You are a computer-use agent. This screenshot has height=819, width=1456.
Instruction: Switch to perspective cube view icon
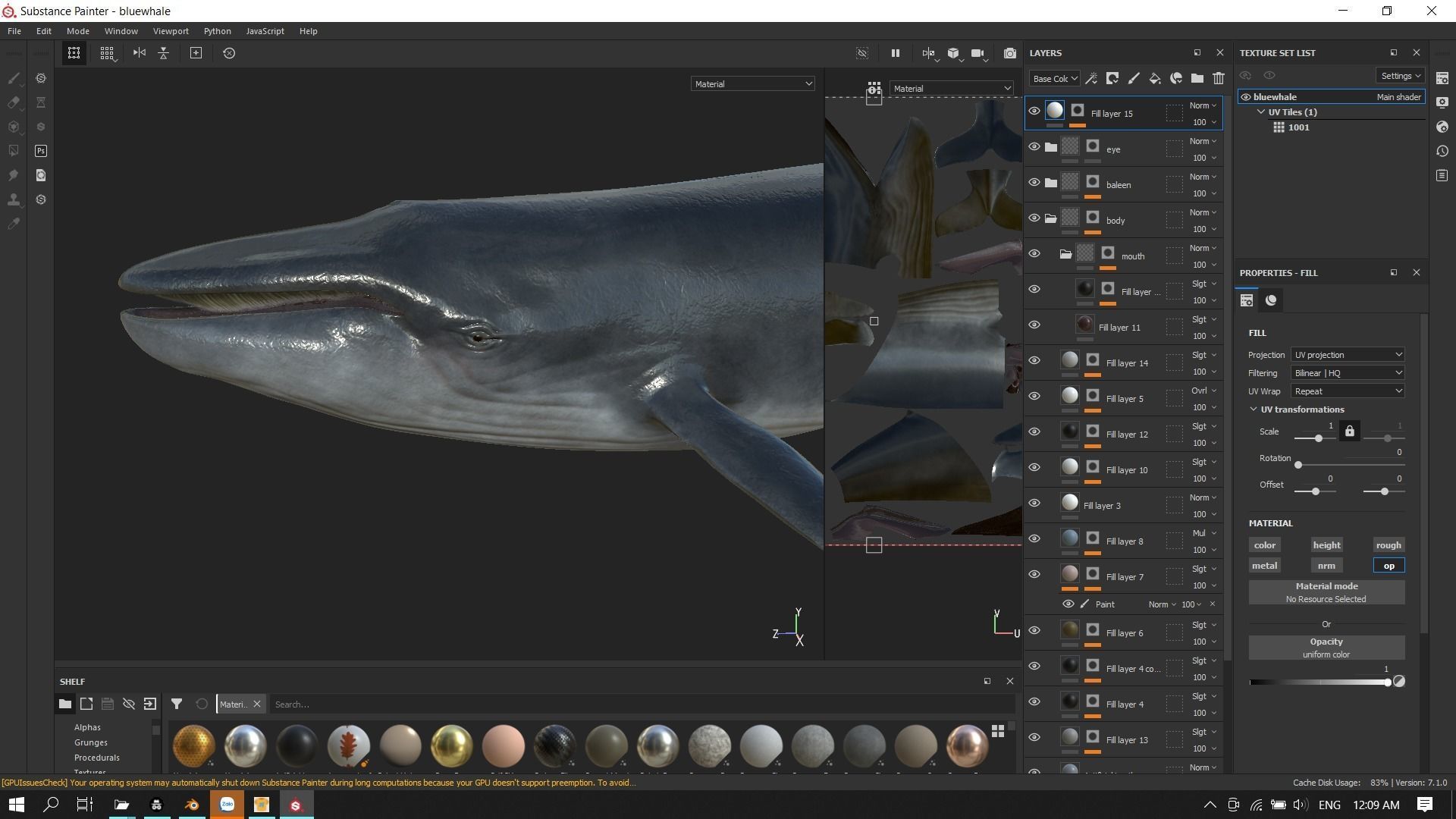pyautogui.click(x=953, y=53)
